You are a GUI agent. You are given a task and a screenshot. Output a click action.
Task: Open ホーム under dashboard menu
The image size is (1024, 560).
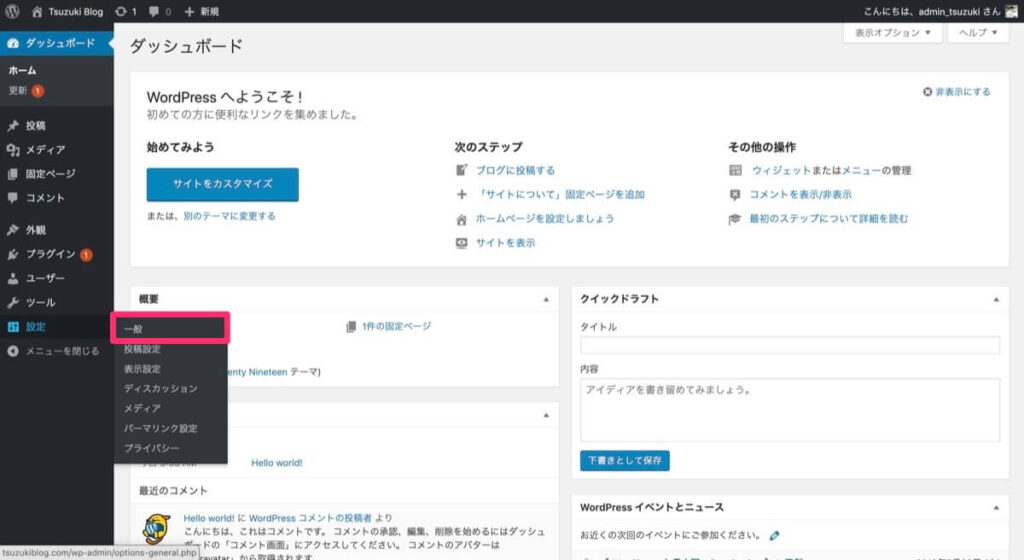pos(22,70)
